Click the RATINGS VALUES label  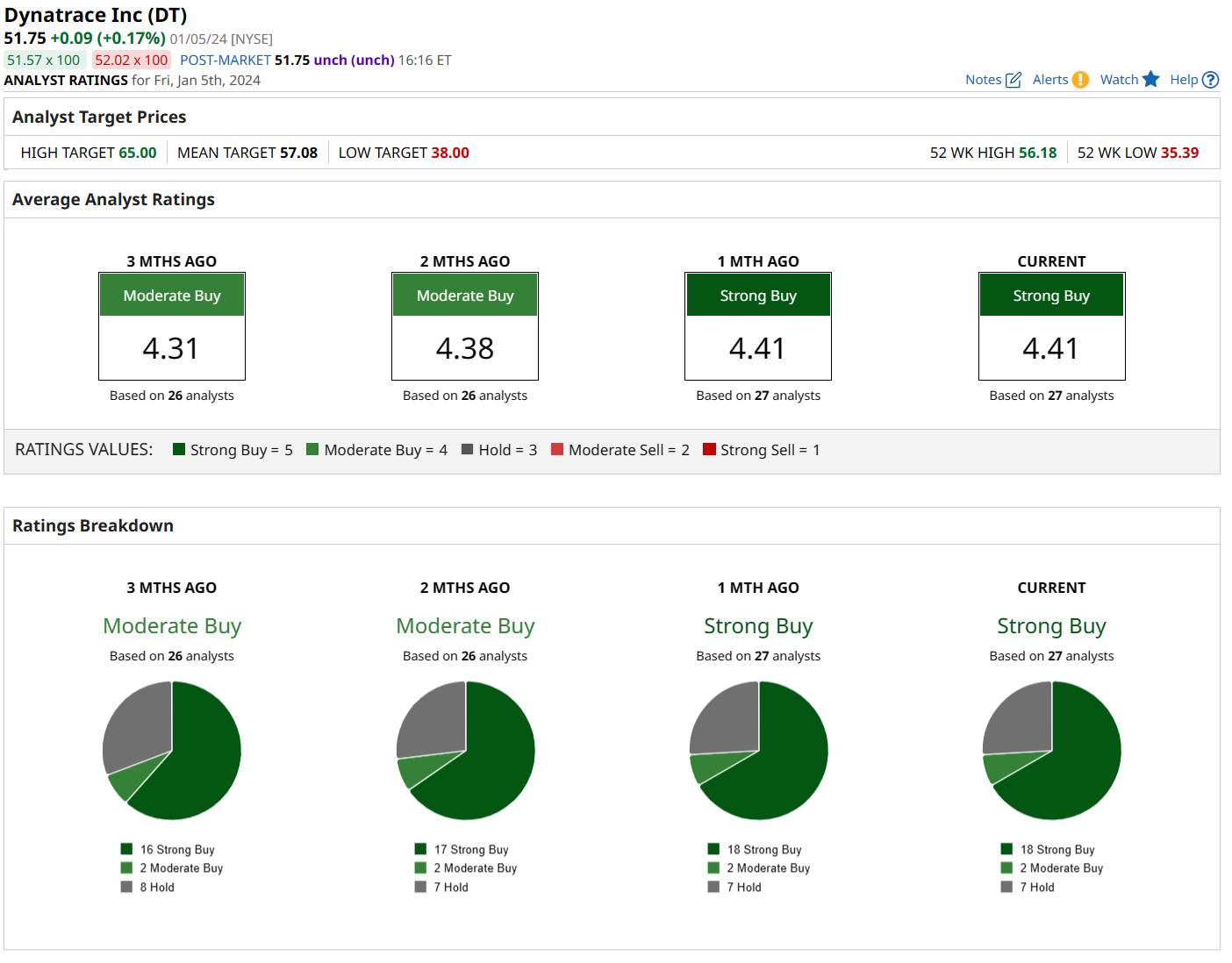[84, 449]
